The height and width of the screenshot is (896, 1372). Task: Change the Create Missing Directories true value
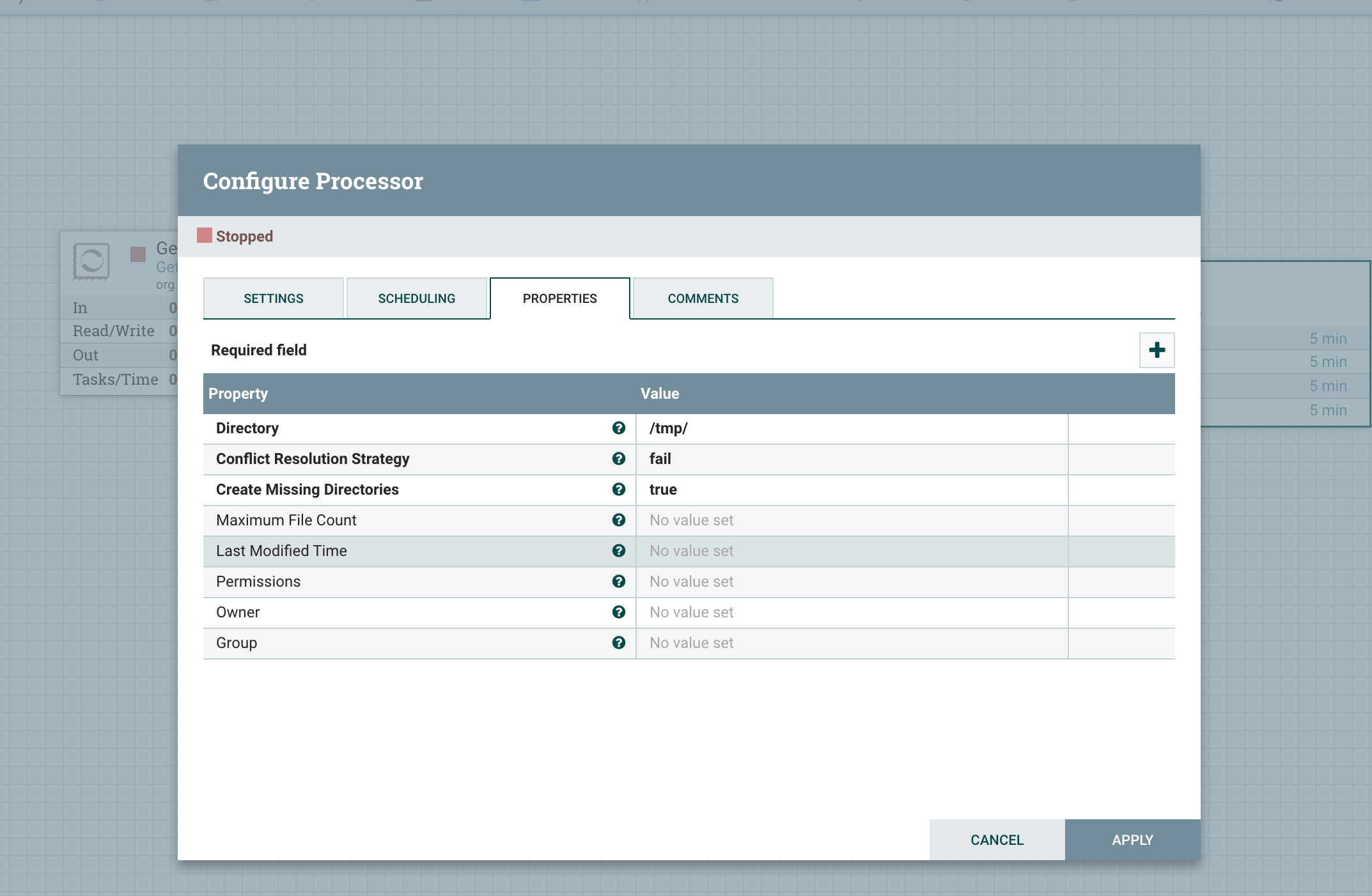point(850,490)
